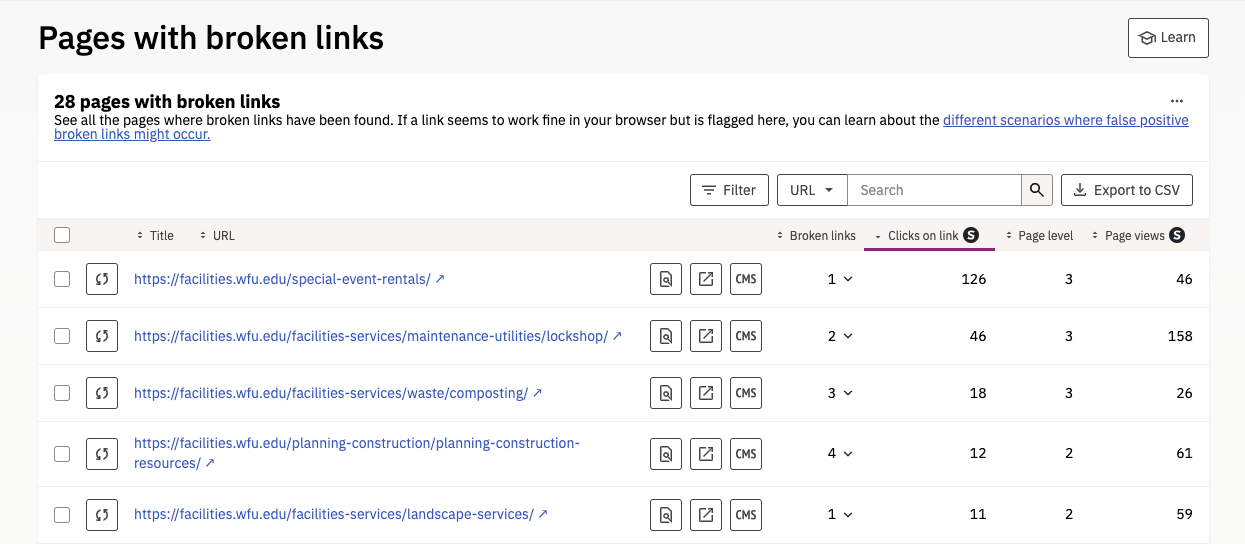Click into the Search input field

click(x=934, y=190)
